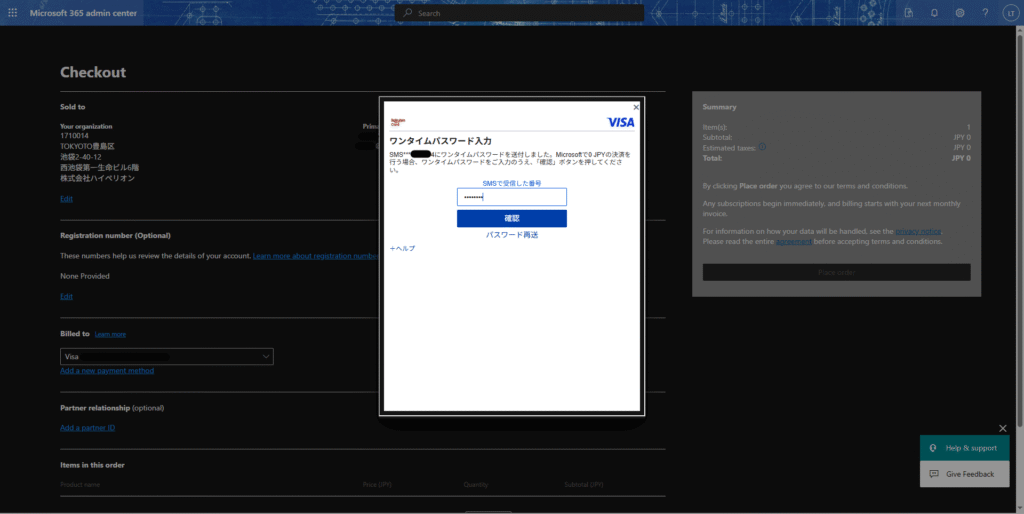Click the パスワード再送 resend password link
The width and height of the screenshot is (1024, 514).
[512, 235]
